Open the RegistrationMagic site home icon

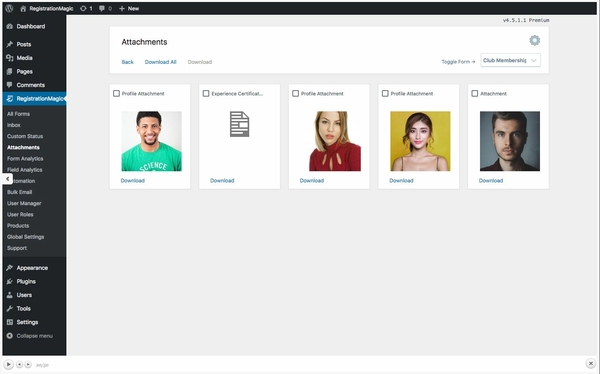(23, 8)
